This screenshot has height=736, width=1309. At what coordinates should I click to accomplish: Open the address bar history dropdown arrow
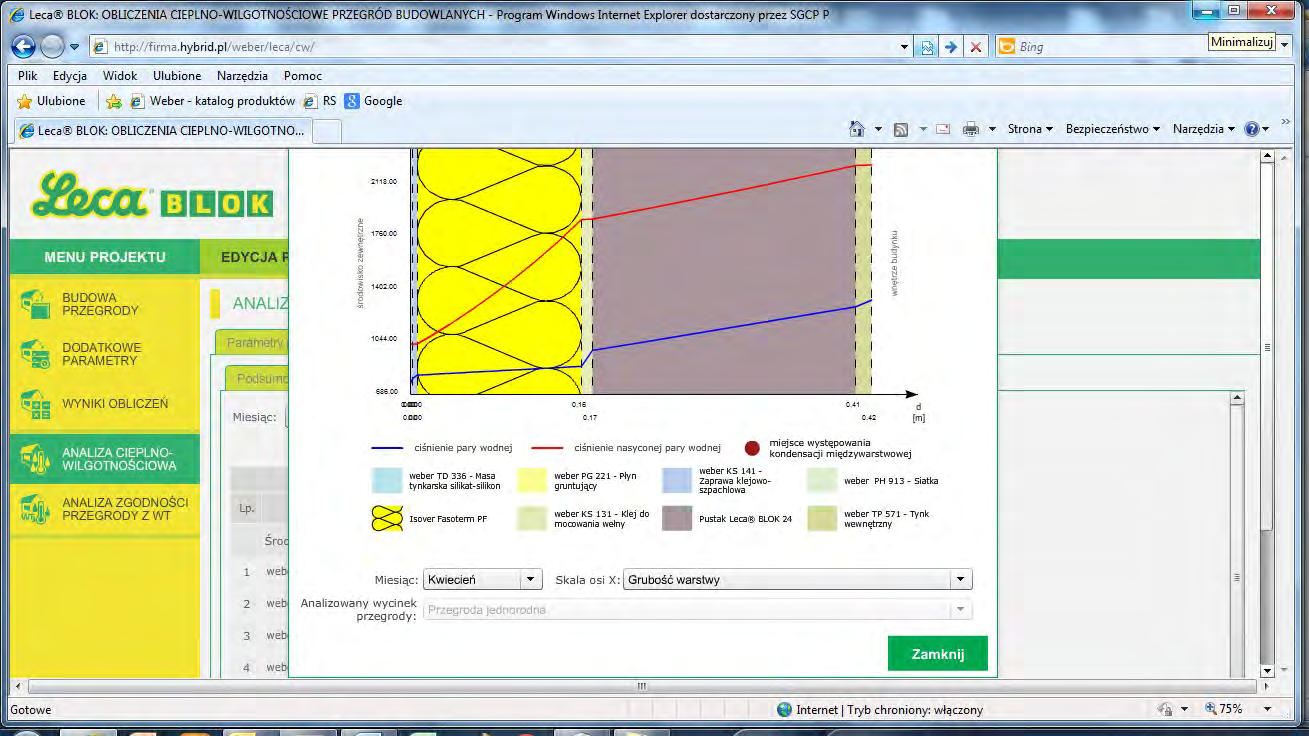pyautogui.click(x=904, y=47)
